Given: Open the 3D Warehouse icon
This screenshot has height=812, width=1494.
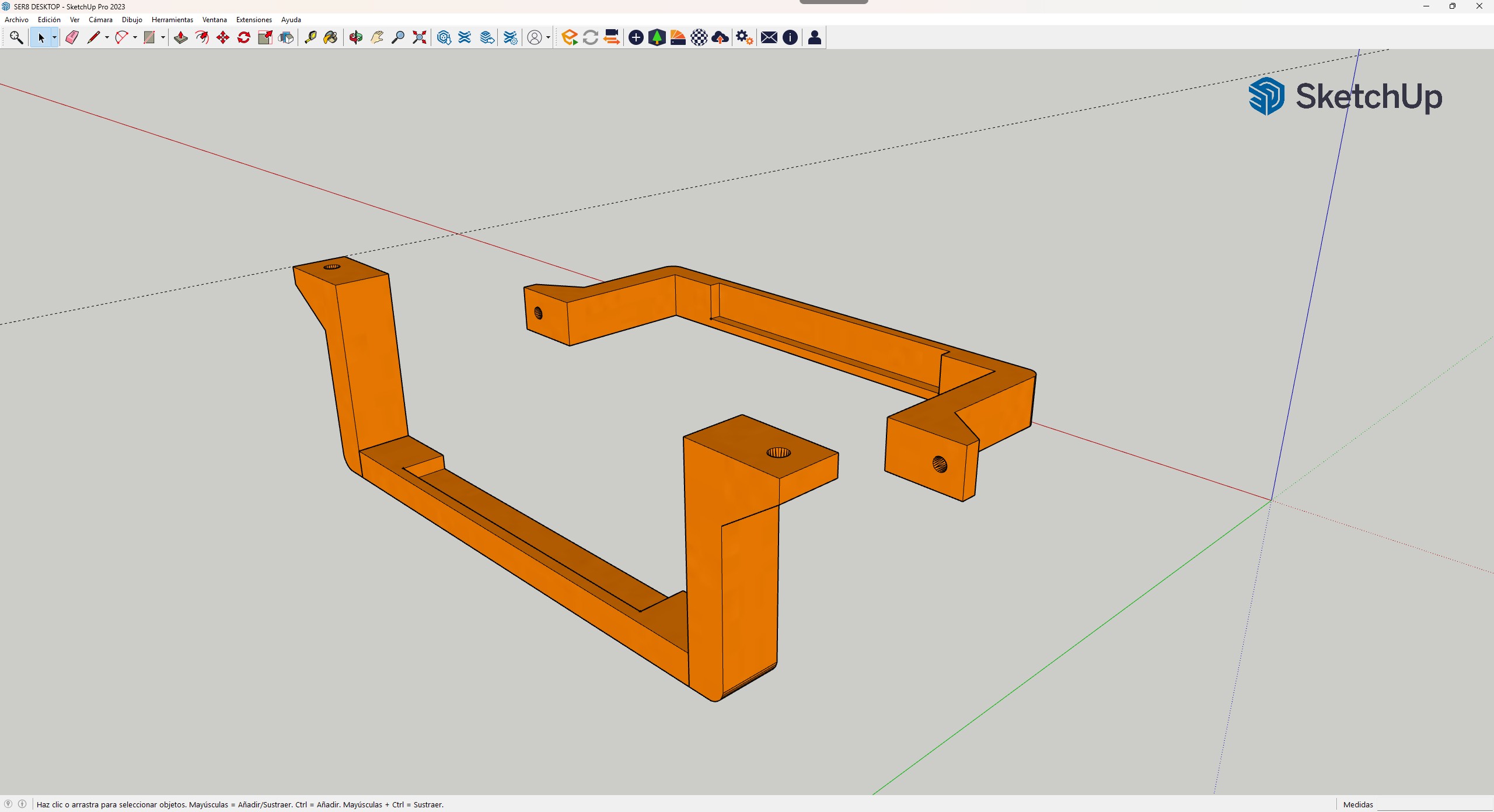Looking at the screenshot, I should 444,38.
